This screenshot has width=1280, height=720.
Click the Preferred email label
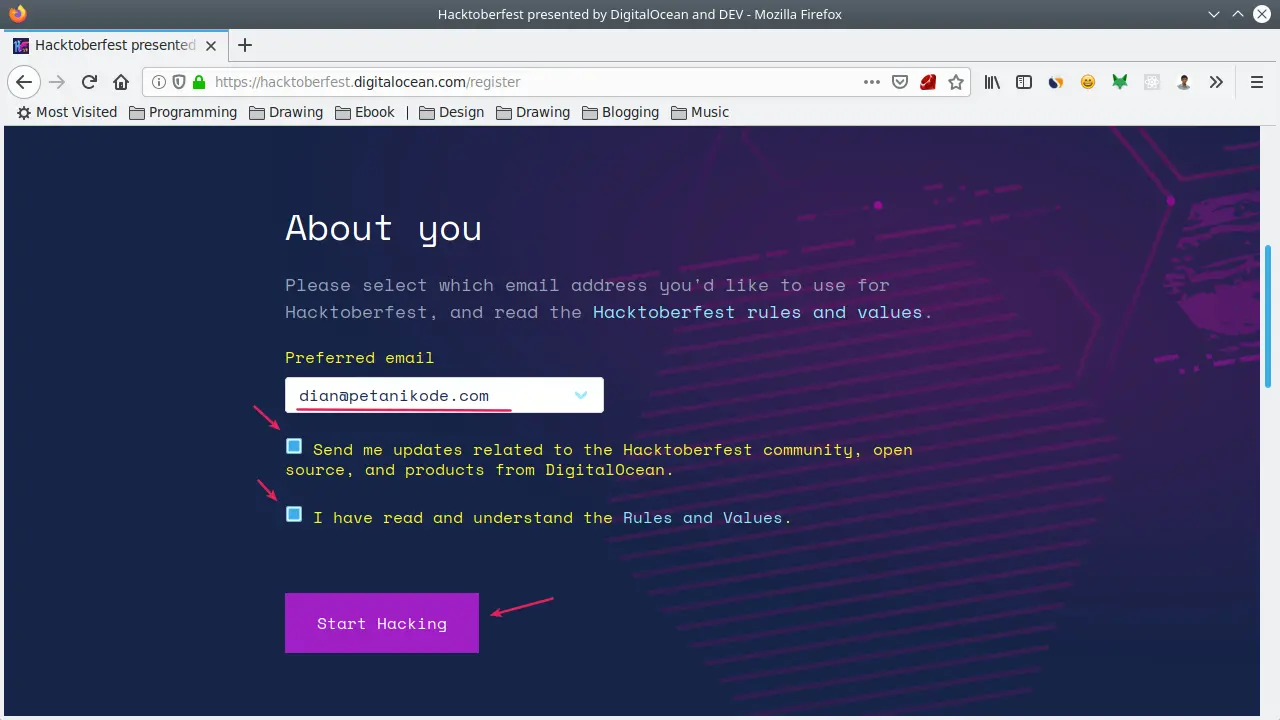(x=360, y=358)
